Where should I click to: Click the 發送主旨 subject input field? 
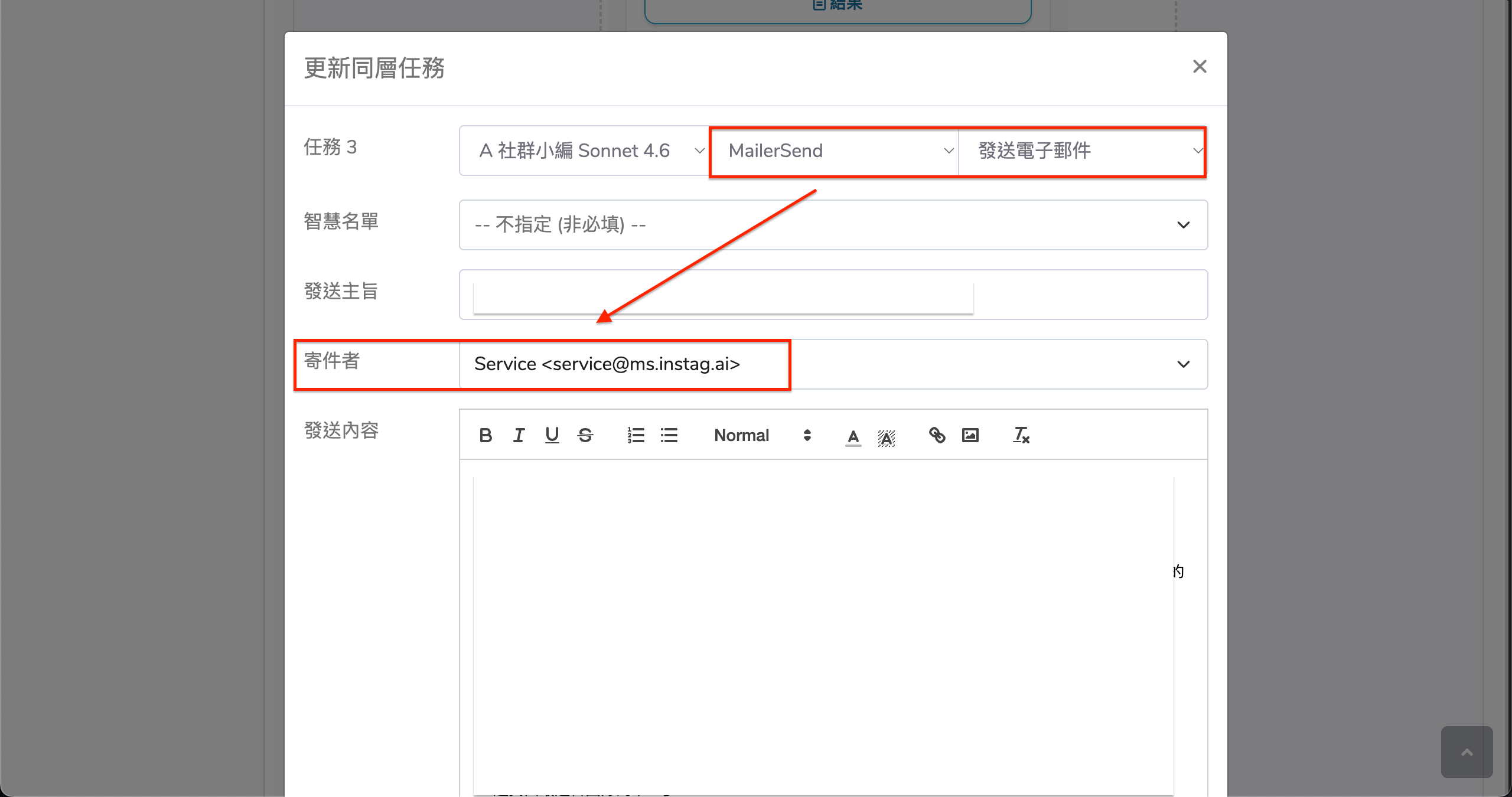pos(833,295)
